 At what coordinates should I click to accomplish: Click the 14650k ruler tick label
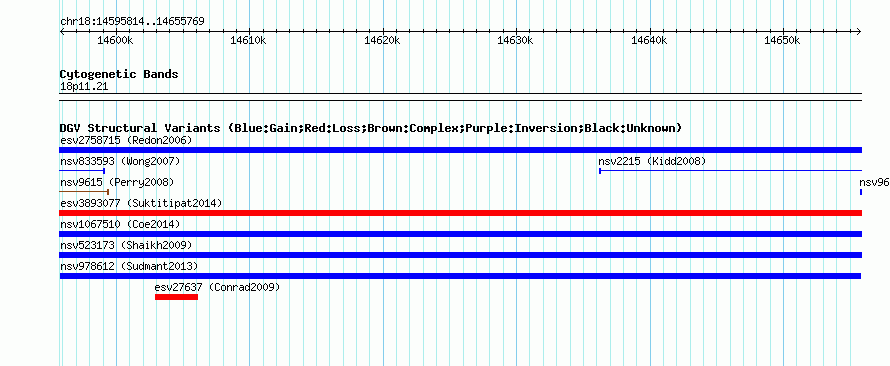click(782, 41)
